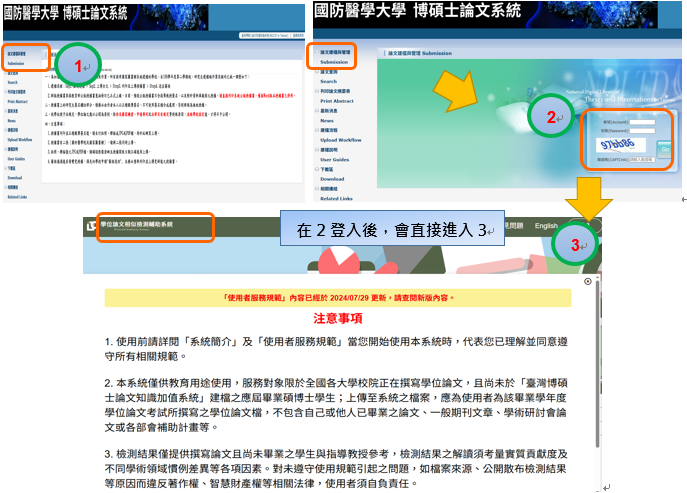Open Related Links in left window's sidebar
The width and height of the screenshot is (687, 493).
17,197
